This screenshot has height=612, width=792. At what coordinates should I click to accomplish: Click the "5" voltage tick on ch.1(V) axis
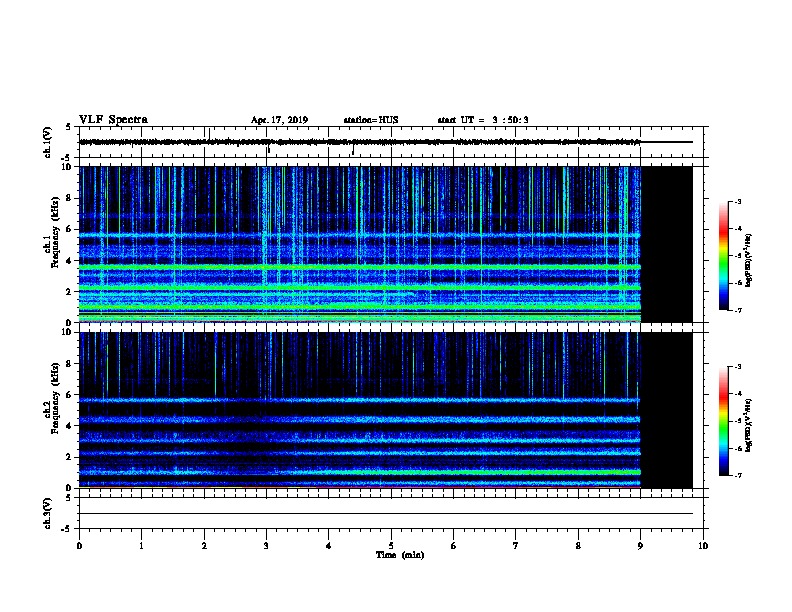point(69,127)
